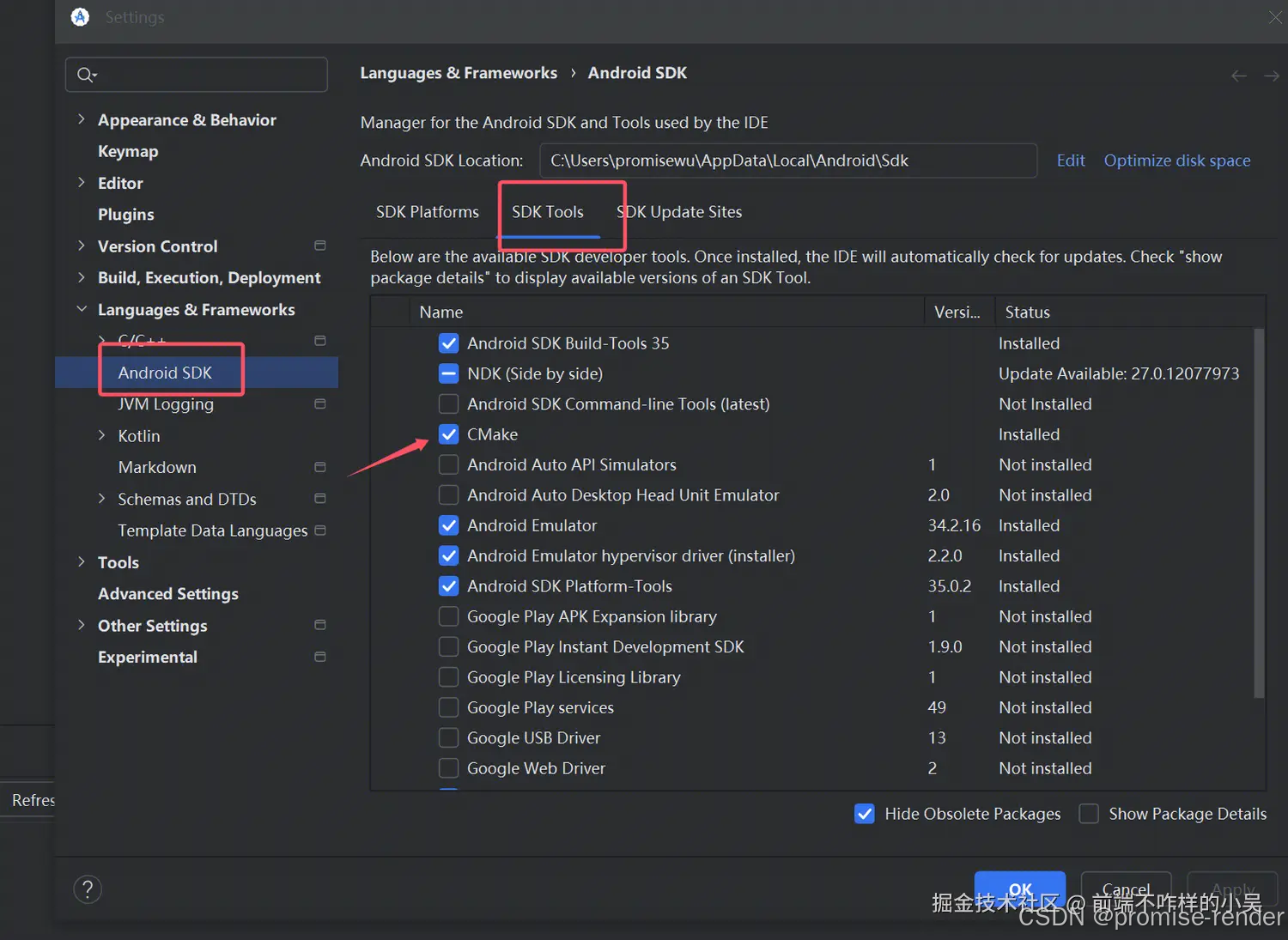Open JVM Logging settings

click(x=166, y=404)
